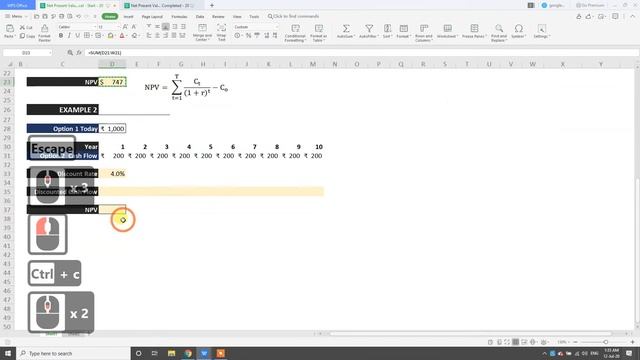Click the zoom slider handle

606,342
